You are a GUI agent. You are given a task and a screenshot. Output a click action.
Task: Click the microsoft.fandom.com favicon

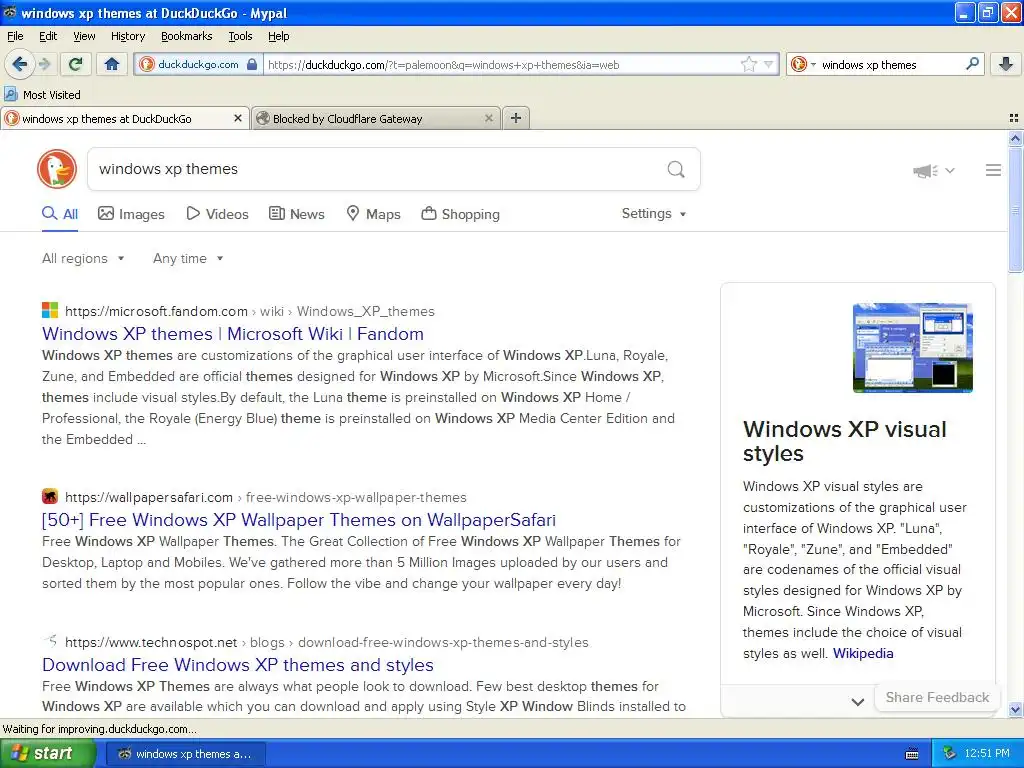click(x=50, y=310)
